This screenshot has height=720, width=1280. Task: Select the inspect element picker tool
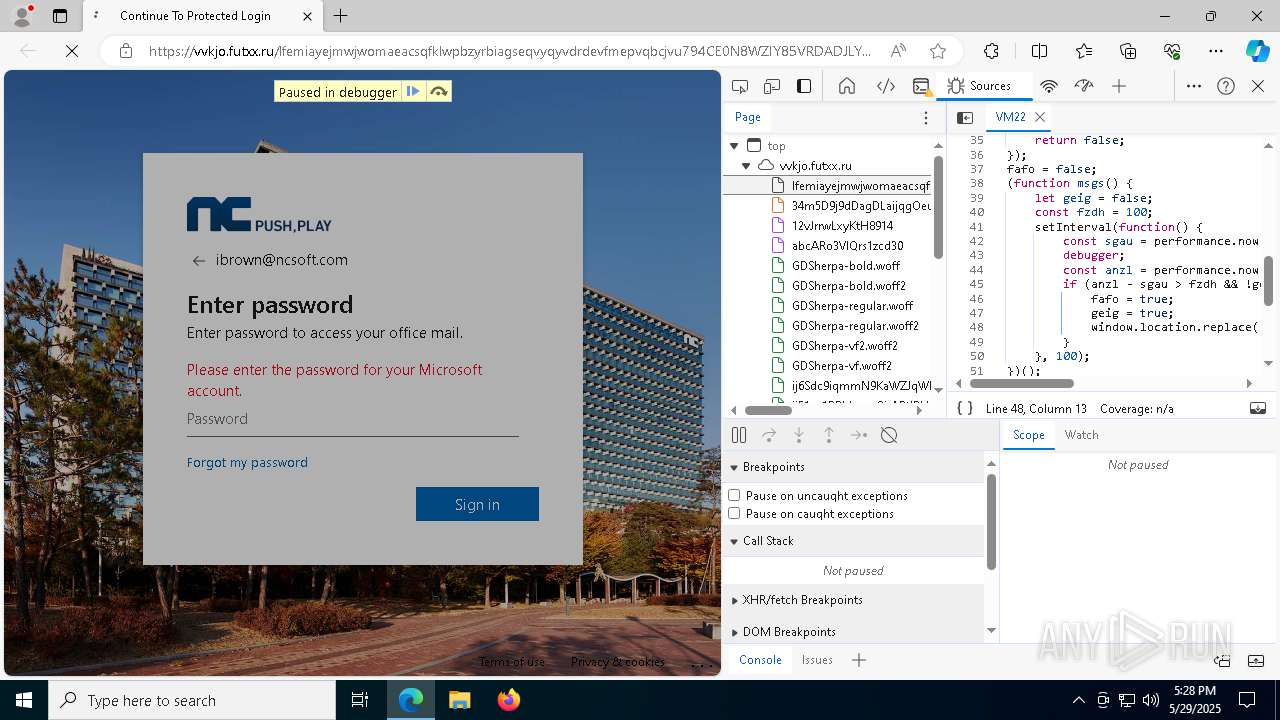[x=740, y=86]
